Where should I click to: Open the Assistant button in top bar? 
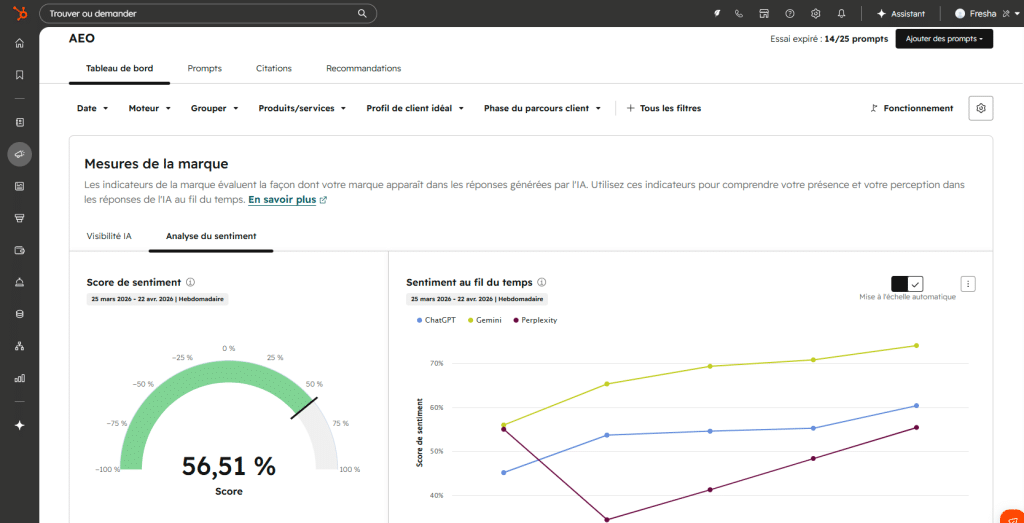(x=901, y=13)
